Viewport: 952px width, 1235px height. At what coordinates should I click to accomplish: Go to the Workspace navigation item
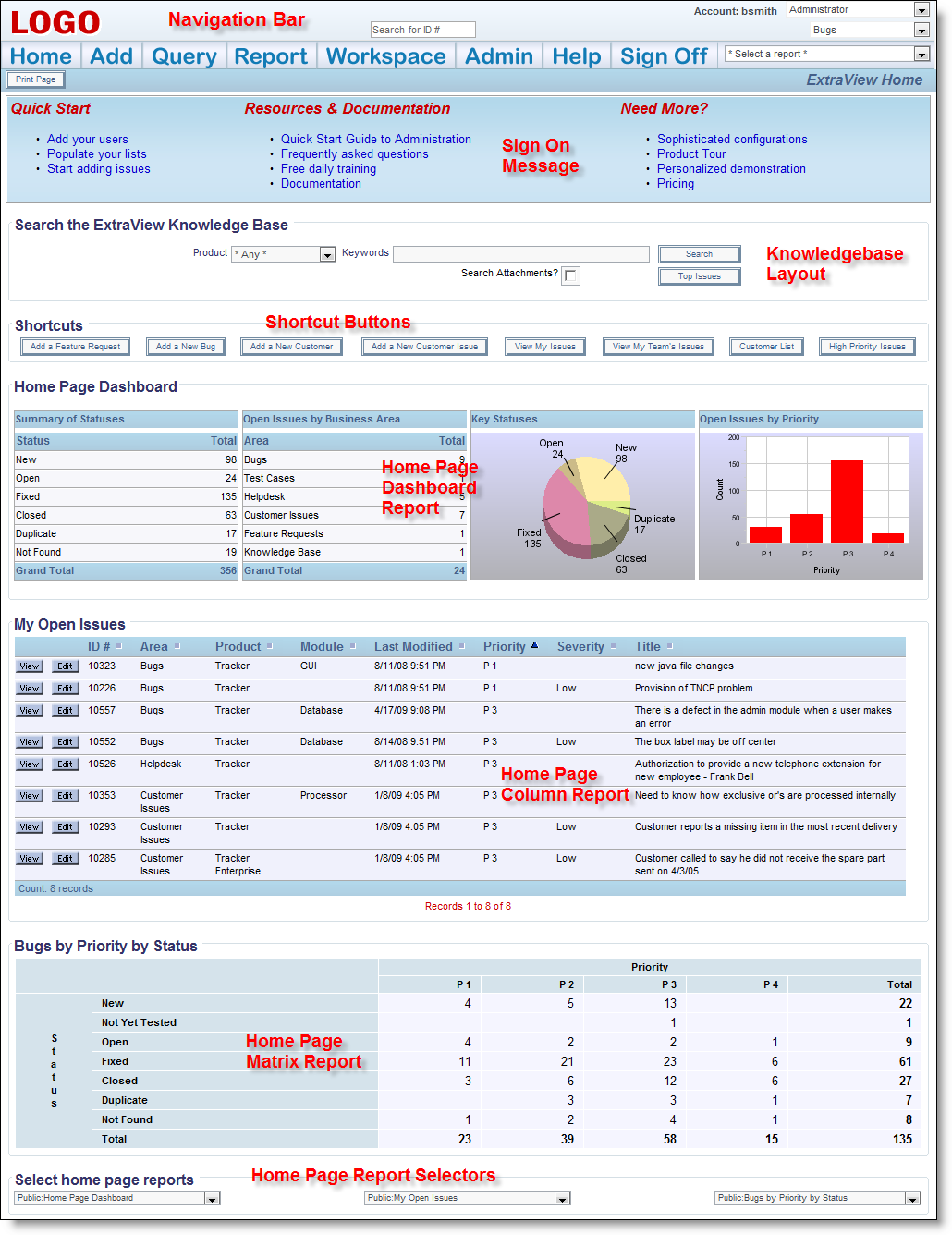(x=385, y=56)
